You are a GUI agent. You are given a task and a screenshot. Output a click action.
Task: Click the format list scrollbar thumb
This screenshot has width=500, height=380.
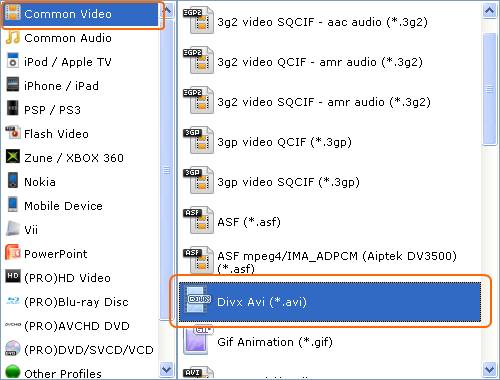(x=489, y=89)
